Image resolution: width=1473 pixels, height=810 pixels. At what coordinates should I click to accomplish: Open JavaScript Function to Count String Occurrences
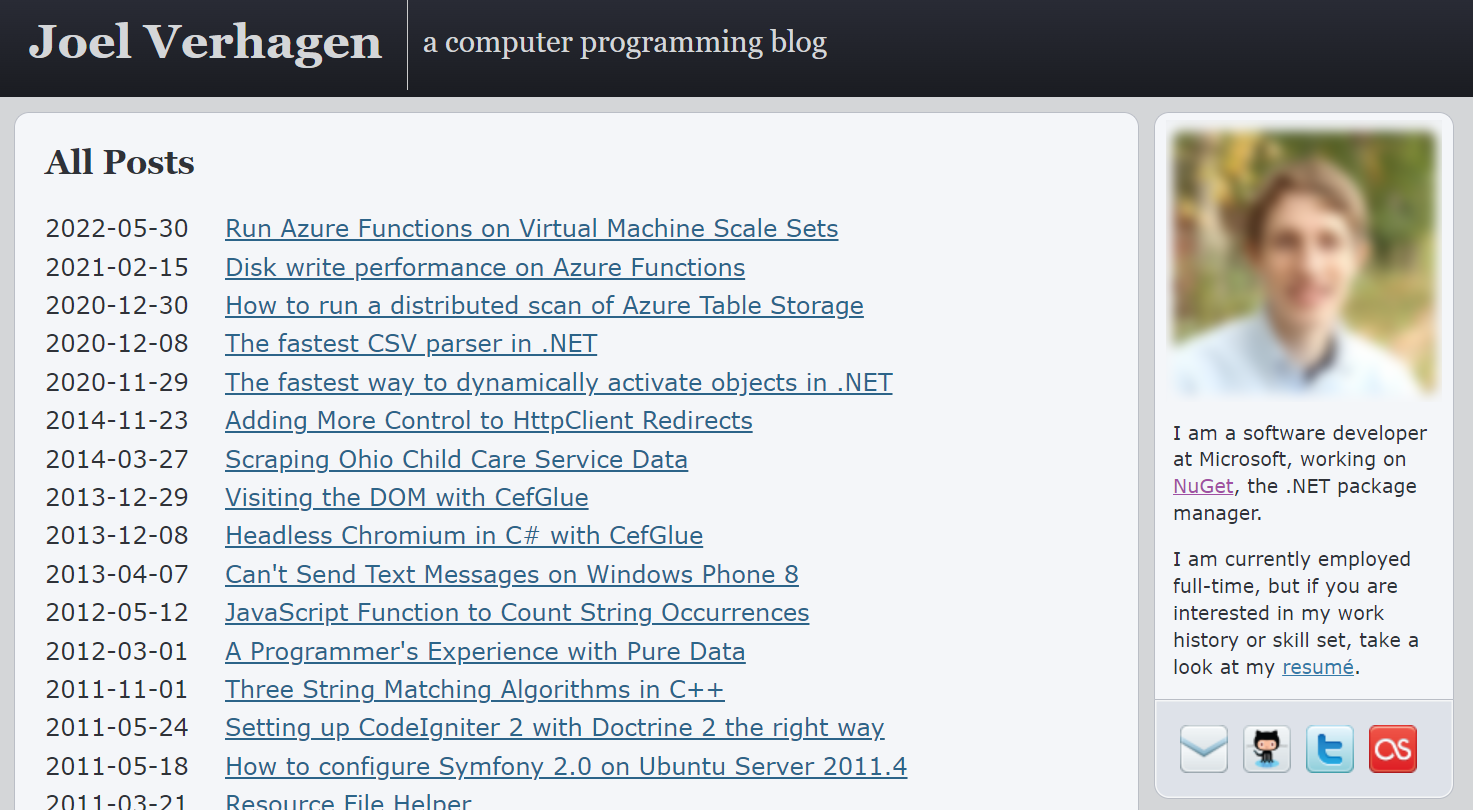click(x=517, y=613)
